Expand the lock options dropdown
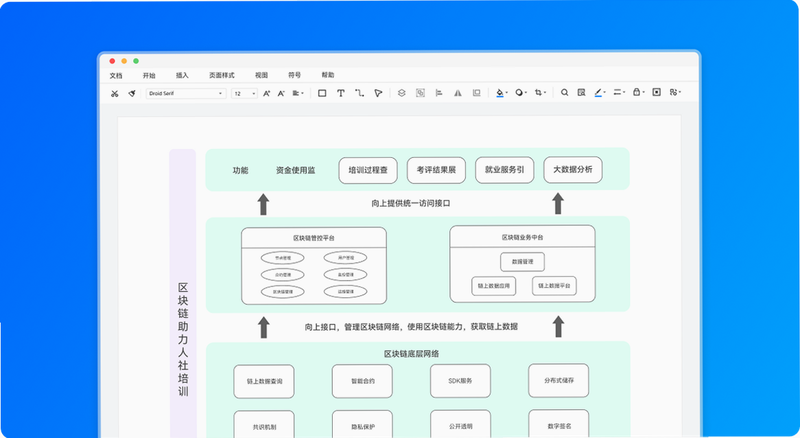 click(638, 92)
